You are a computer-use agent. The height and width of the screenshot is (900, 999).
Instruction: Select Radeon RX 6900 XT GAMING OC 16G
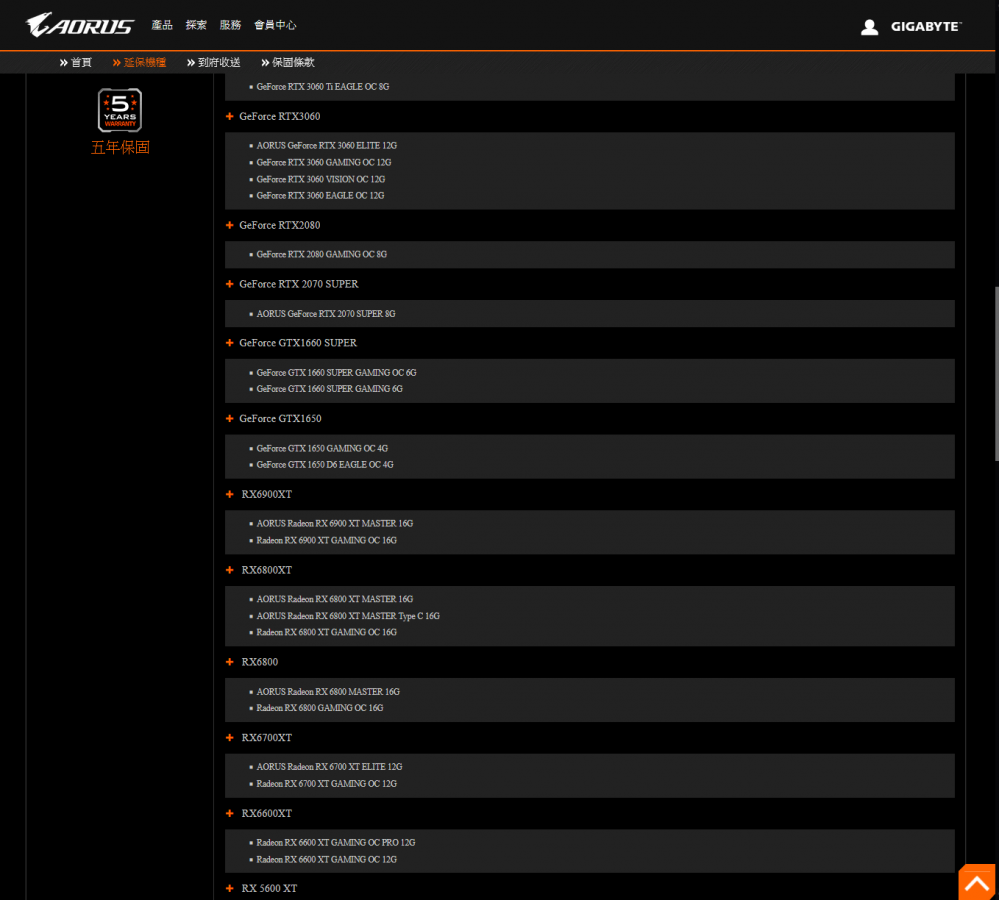coord(326,540)
